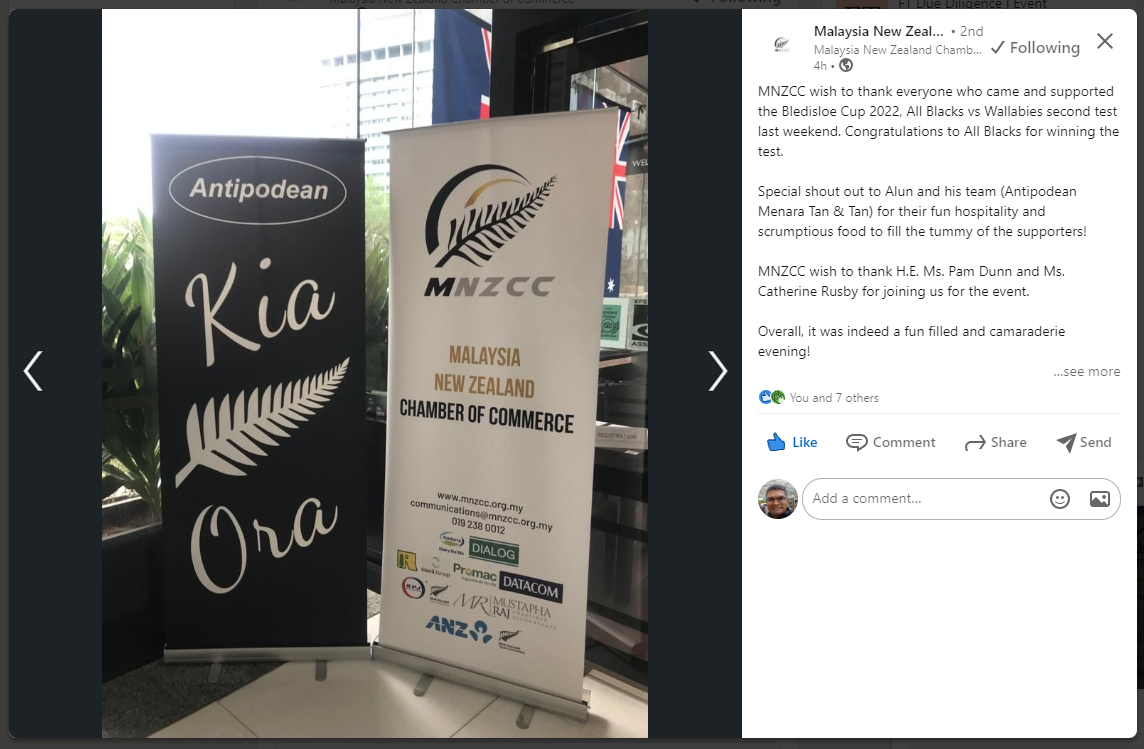Screen dimensions: 1144x749
Task: Advance to the next photo with right arrow
Action: point(718,371)
